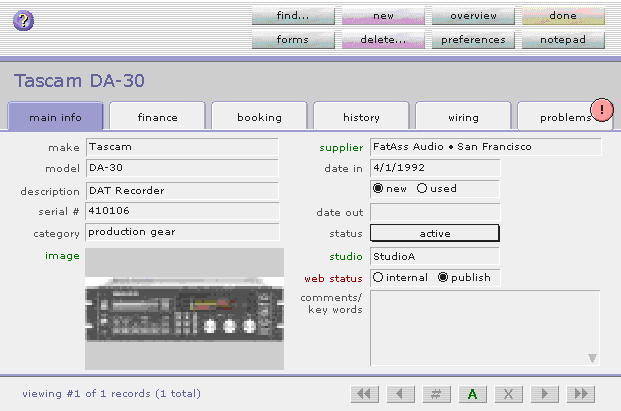Click the green studio label
Screen dimensions: 621x411
(x=346, y=257)
